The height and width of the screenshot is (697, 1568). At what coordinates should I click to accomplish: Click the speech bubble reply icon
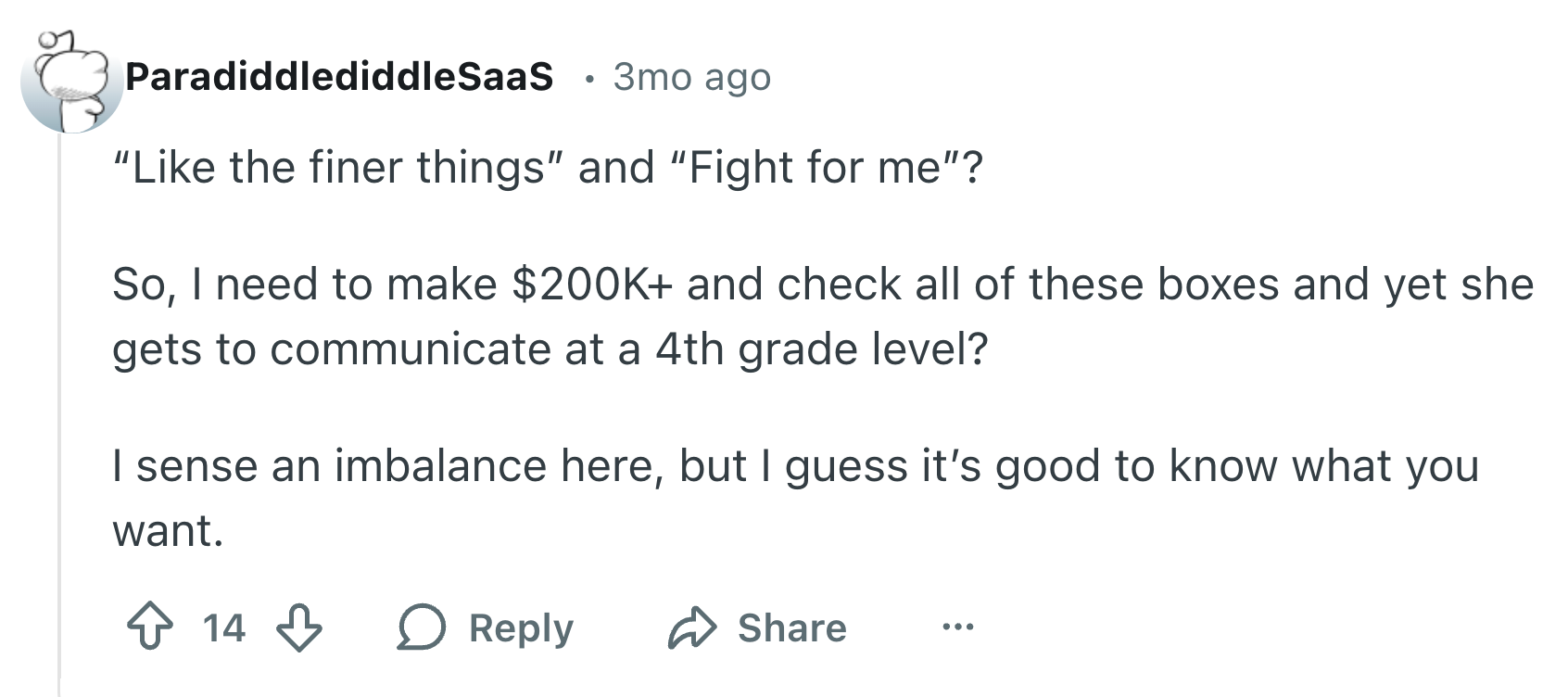pyautogui.click(x=422, y=627)
